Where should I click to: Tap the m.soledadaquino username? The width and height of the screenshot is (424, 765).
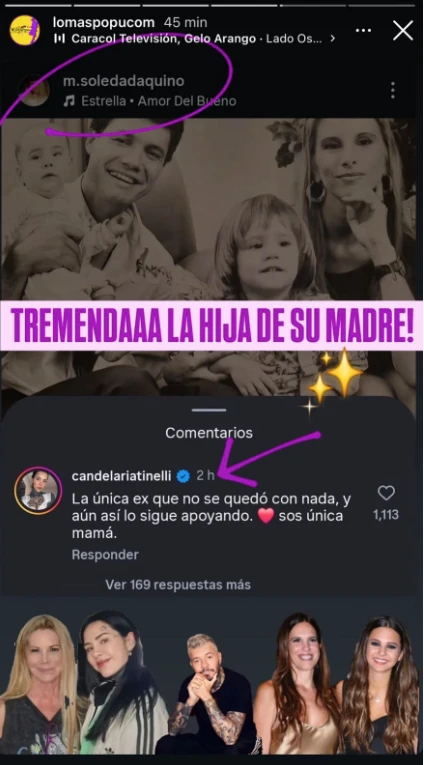[x=123, y=81]
